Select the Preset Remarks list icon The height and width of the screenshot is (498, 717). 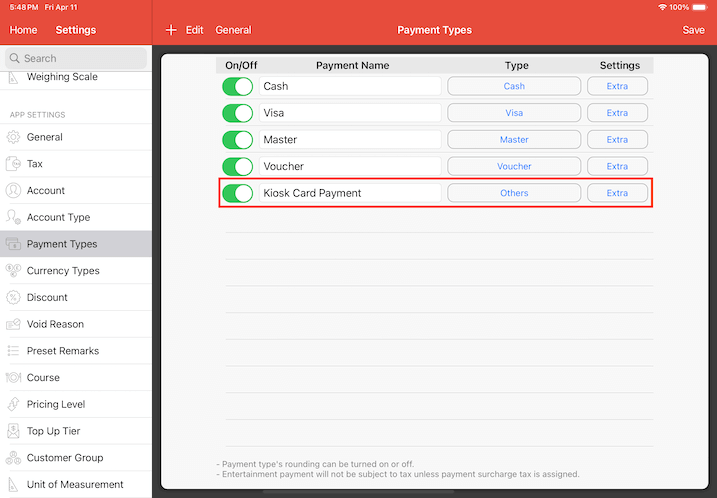coord(14,351)
